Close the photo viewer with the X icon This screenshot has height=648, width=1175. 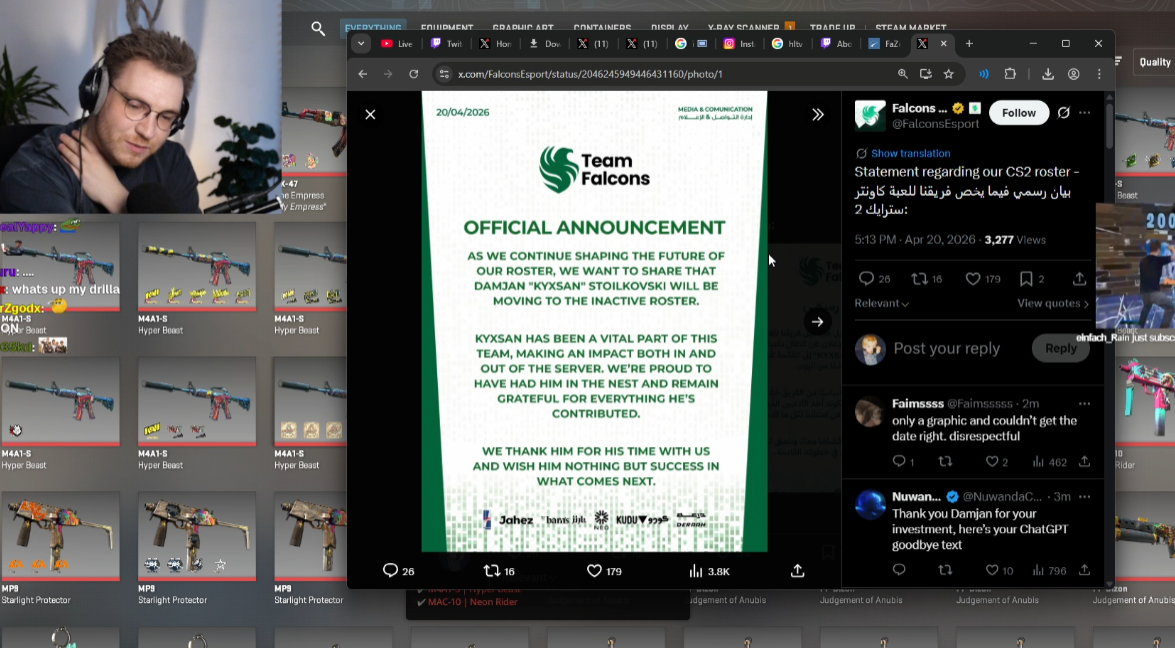(370, 115)
